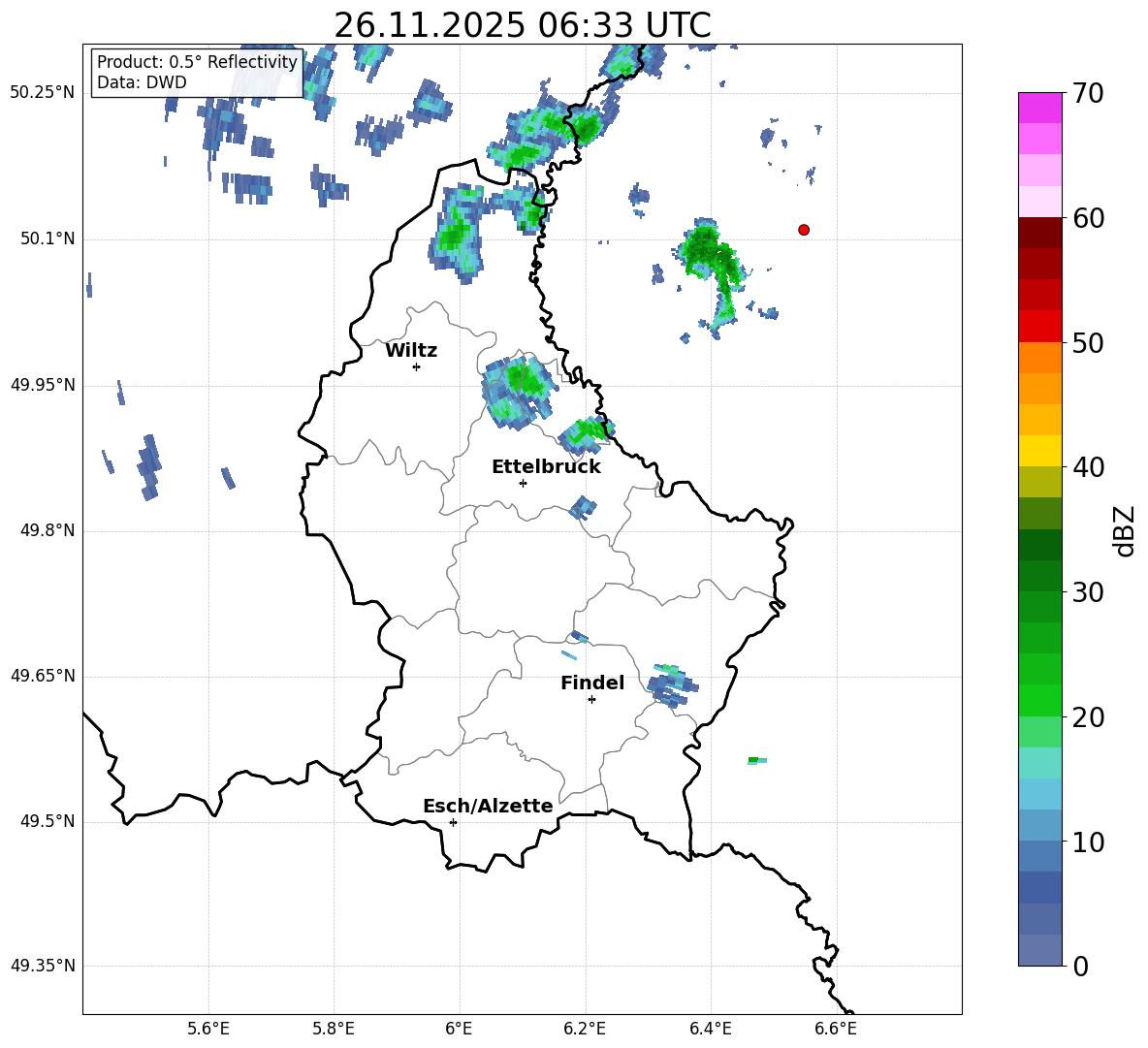
Task: Click the 60 tick label on colorbar
Action: [1088, 218]
